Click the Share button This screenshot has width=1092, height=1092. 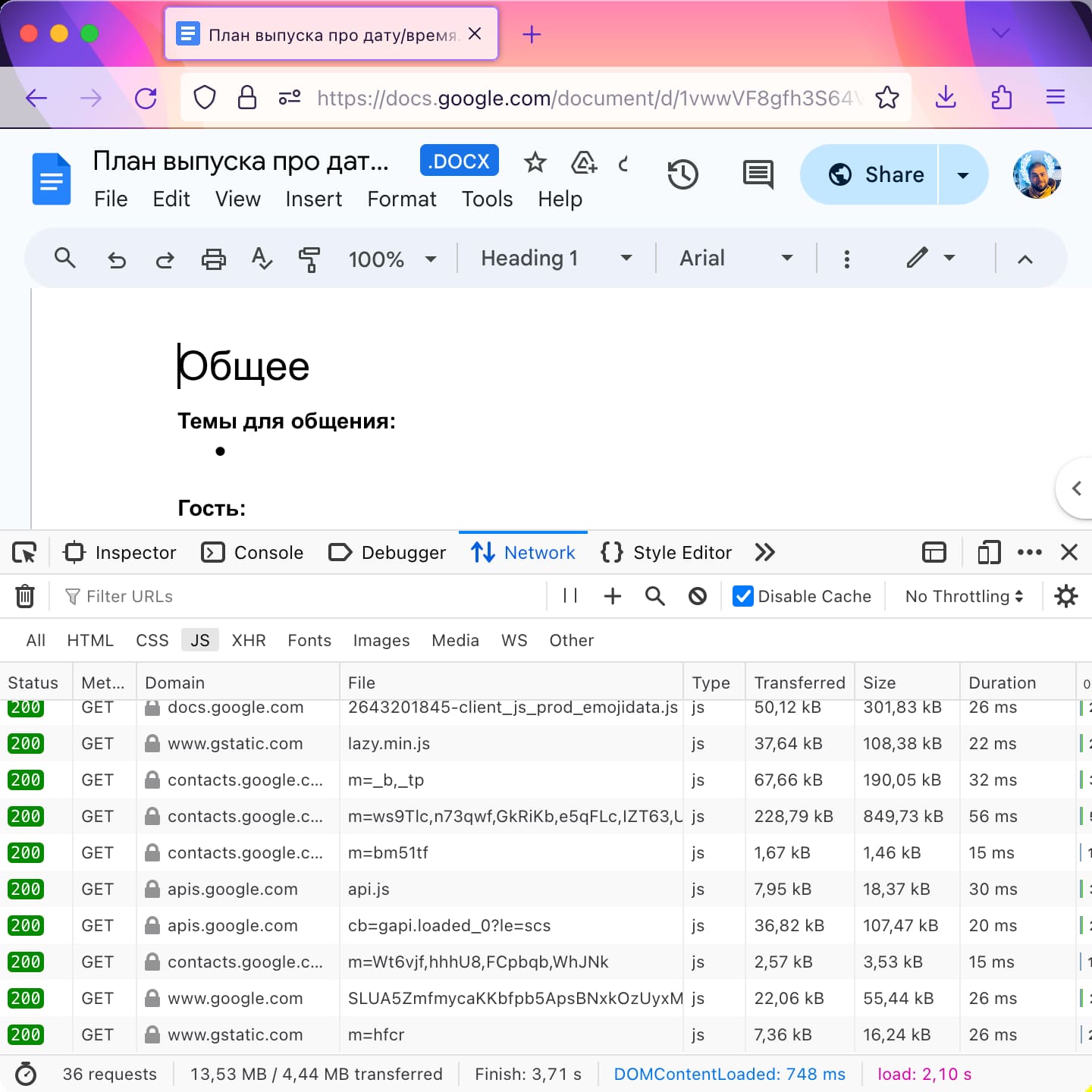tap(869, 174)
